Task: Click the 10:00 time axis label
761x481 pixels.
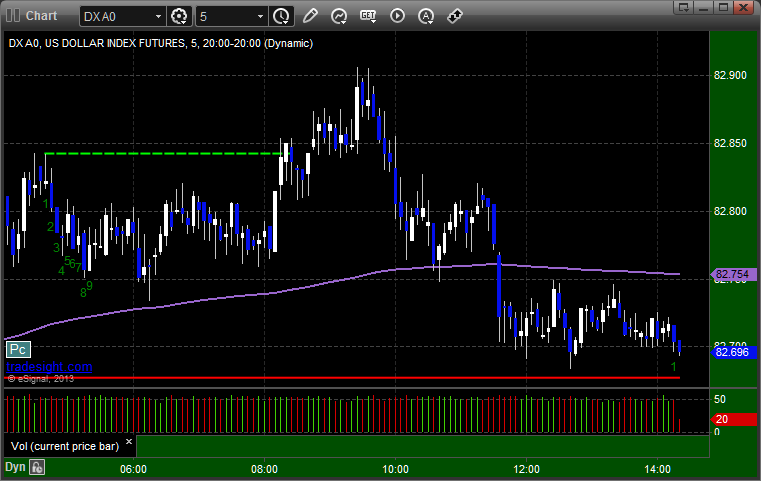Action: click(x=395, y=469)
